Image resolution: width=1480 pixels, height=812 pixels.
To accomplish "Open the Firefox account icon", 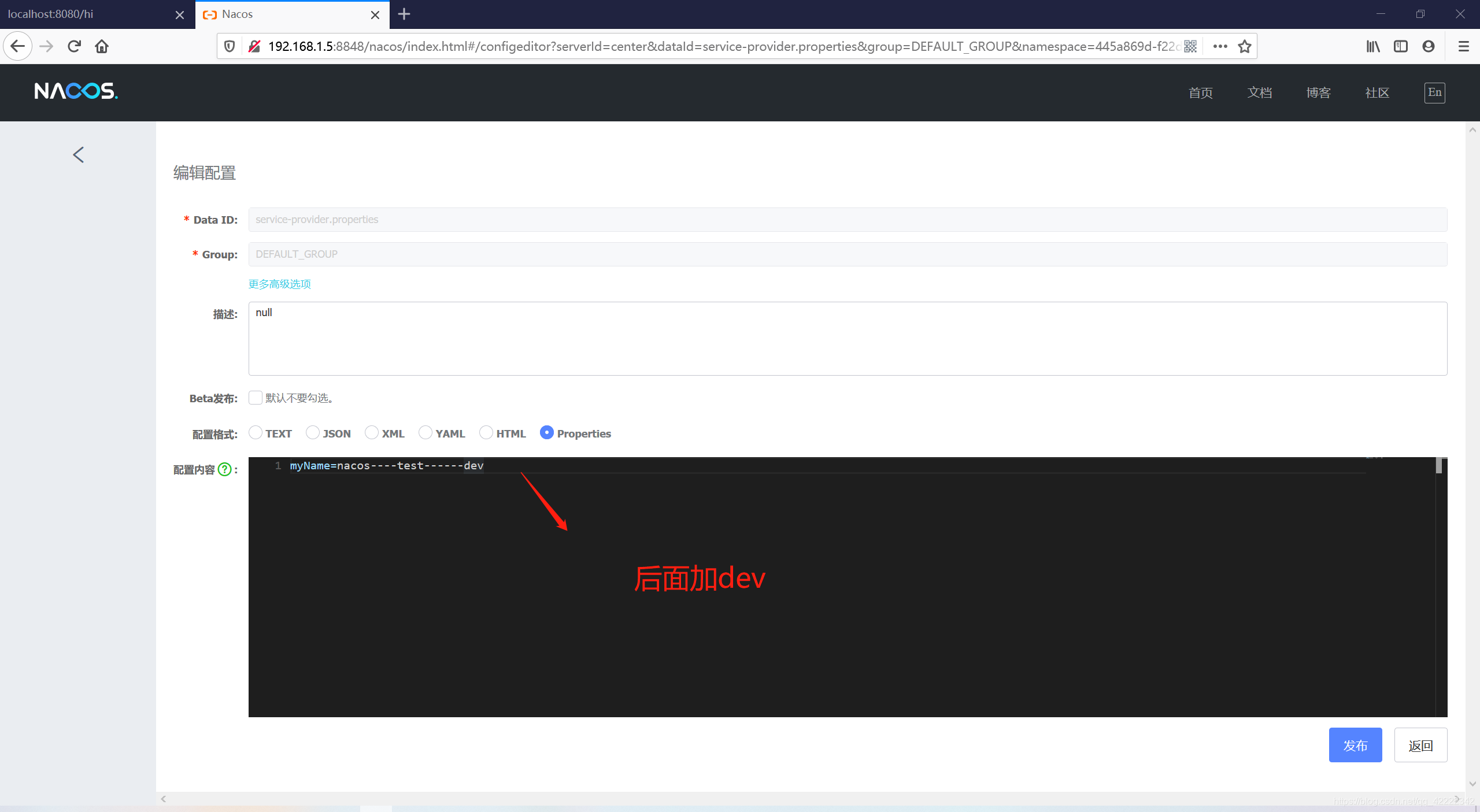I will [x=1429, y=46].
